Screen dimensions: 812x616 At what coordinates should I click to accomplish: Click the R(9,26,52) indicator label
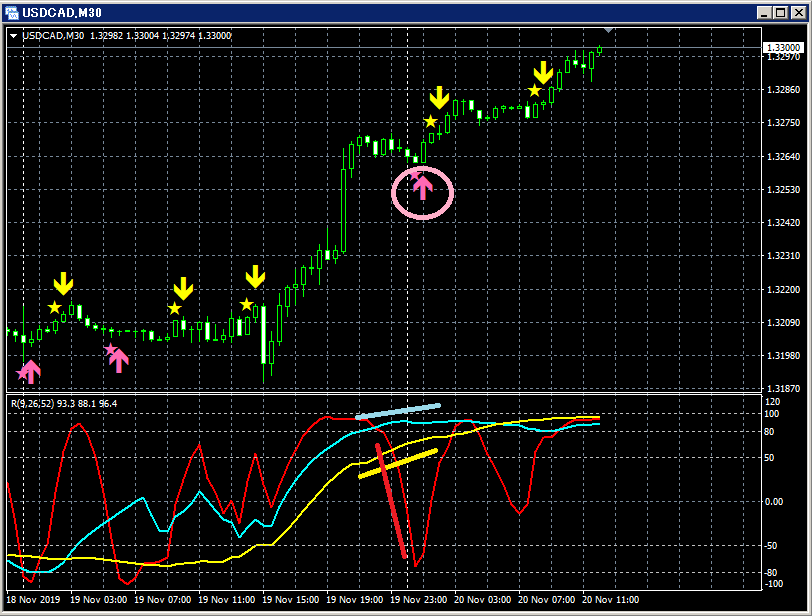coord(32,403)
